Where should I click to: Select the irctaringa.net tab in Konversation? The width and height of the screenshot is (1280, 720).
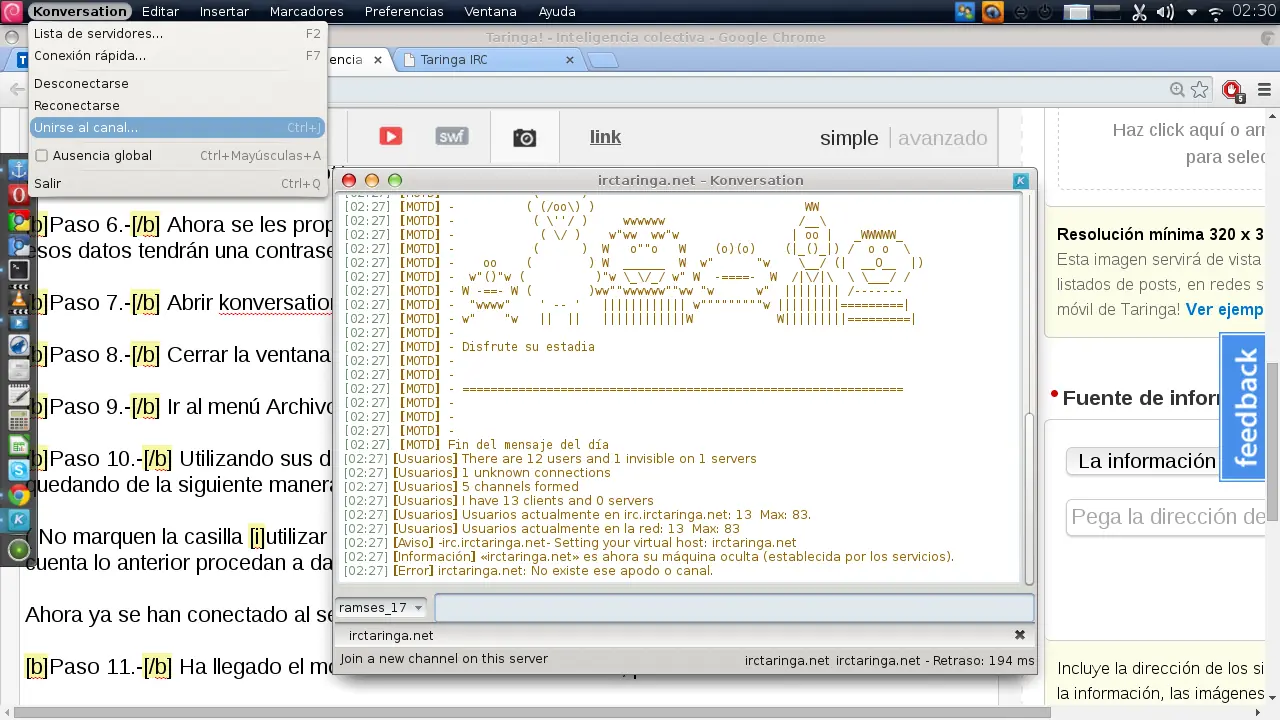tap(391, 635)
